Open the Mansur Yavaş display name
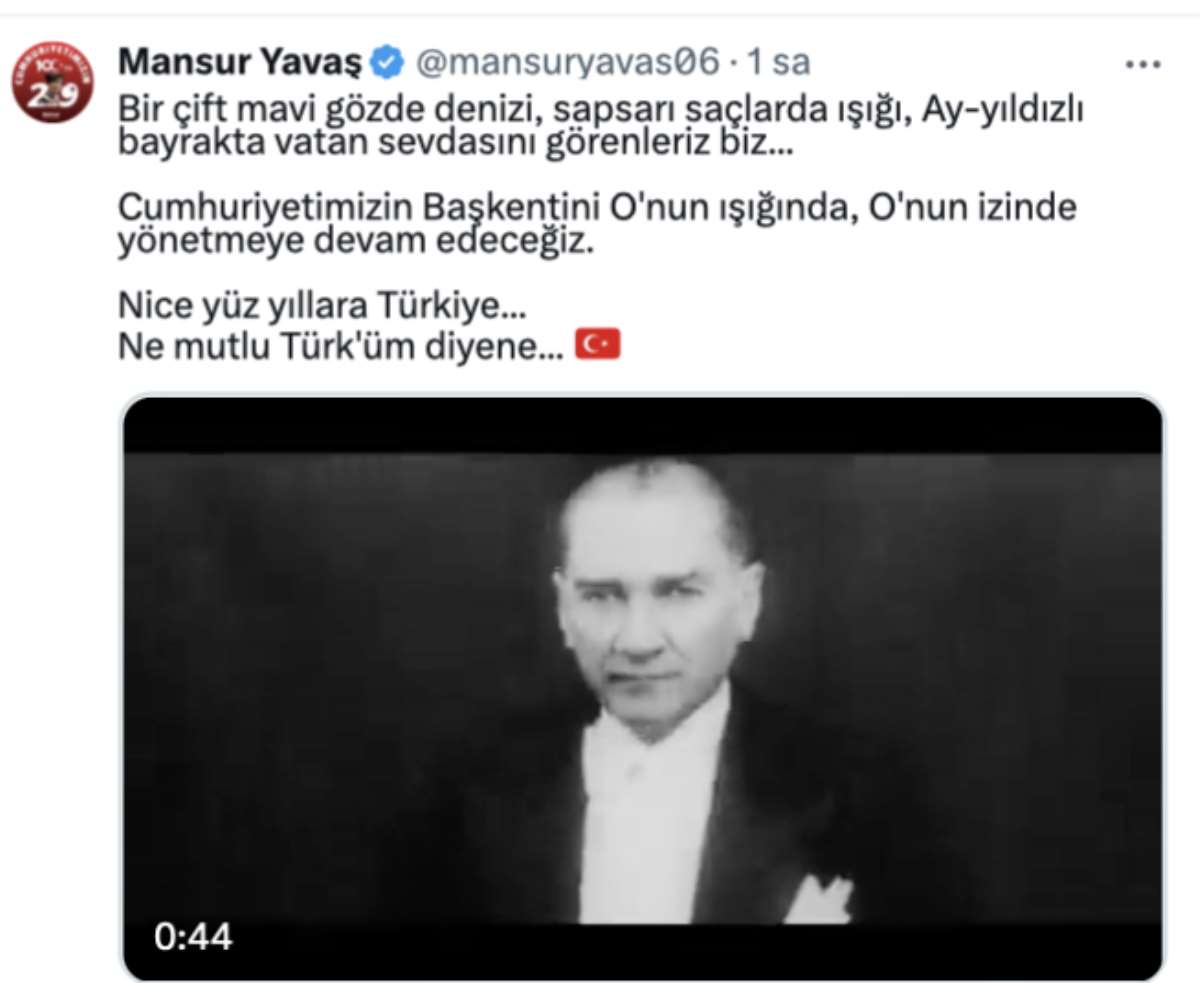Viewport: 1200px width, 983px height. point(240,62)
